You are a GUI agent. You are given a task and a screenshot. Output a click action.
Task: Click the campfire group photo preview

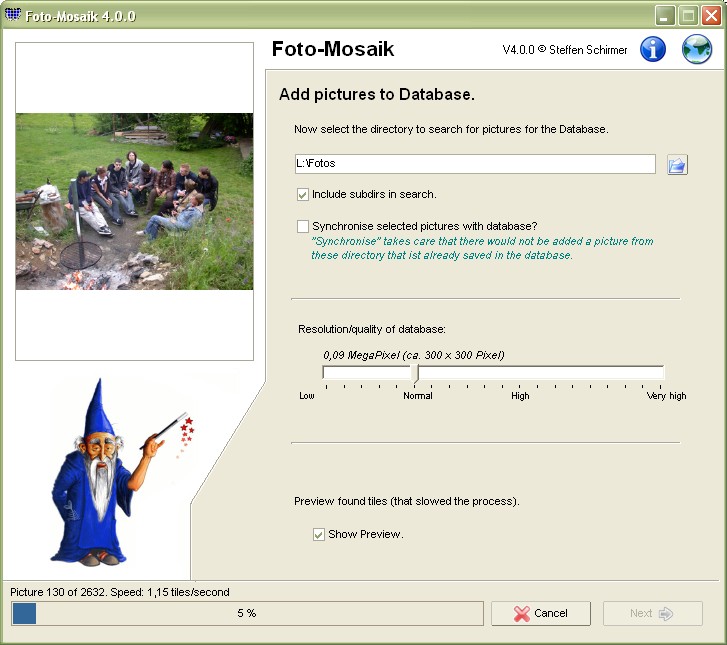point(134,202)
